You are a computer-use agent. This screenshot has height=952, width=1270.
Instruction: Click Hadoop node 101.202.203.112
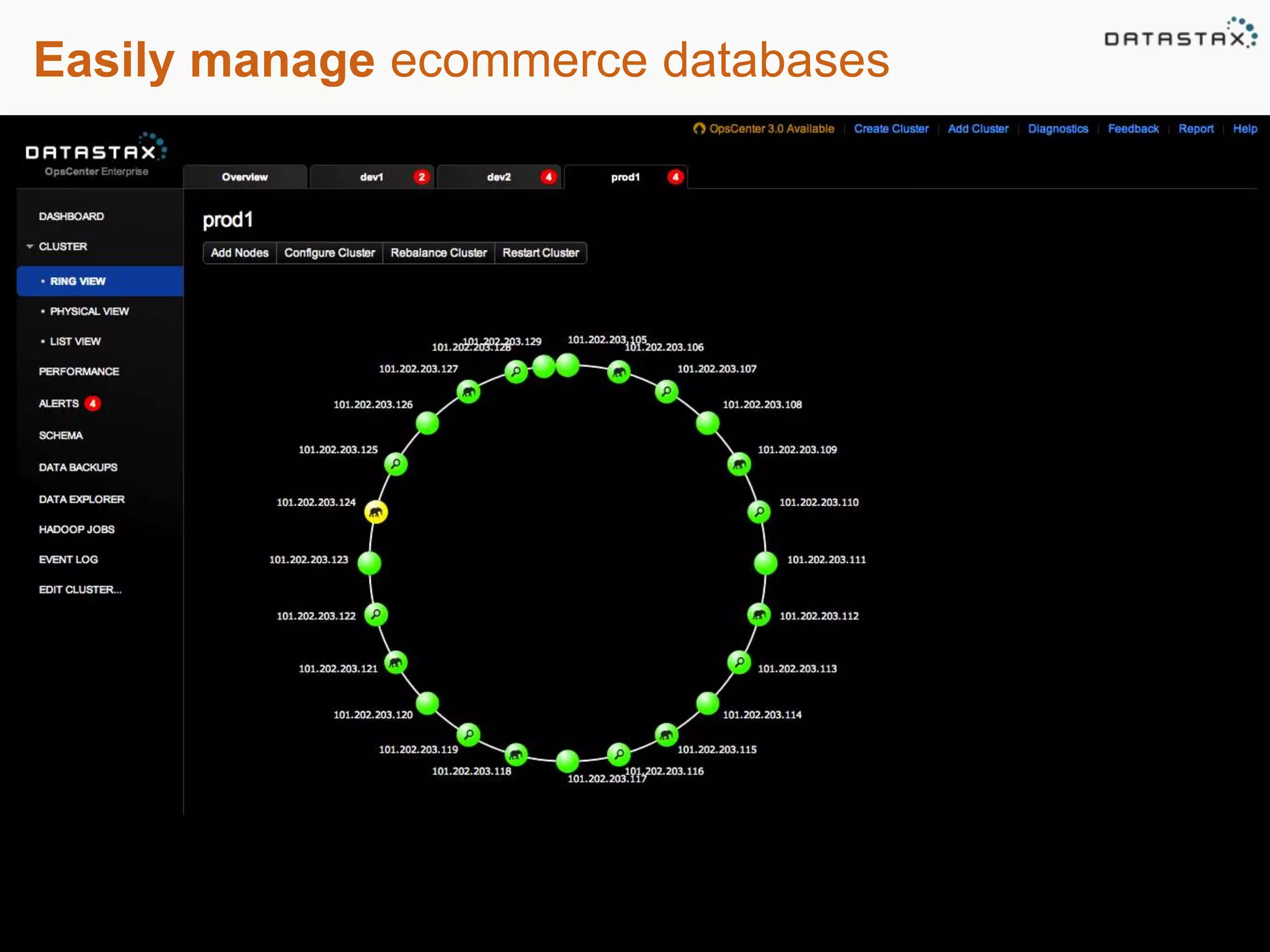759,615
